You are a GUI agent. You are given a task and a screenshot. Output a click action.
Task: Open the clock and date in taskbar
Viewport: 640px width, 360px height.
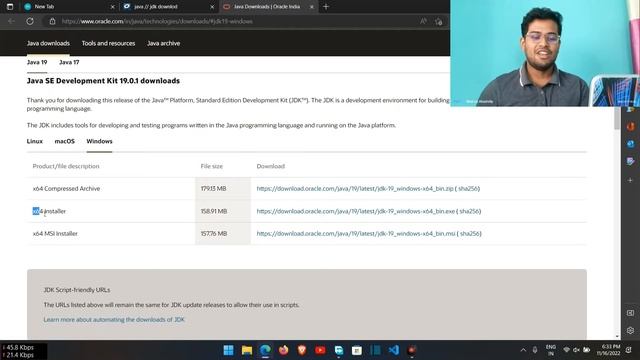pos(608,350)
